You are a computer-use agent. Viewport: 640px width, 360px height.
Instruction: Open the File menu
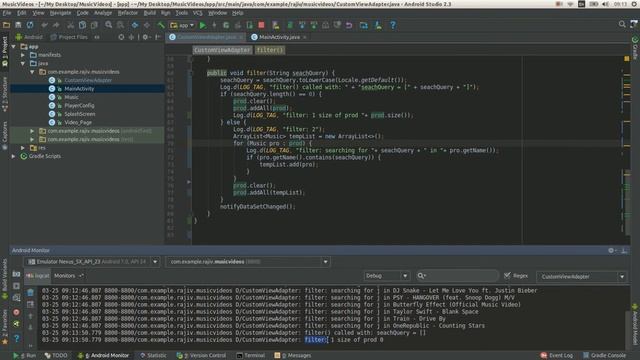(7, 13)
